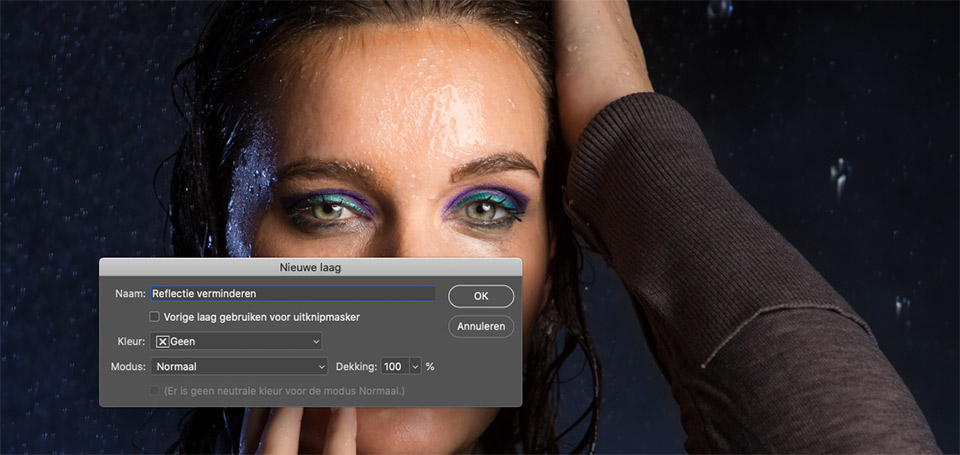Confirm the new layer with OK

coord(481,296)
